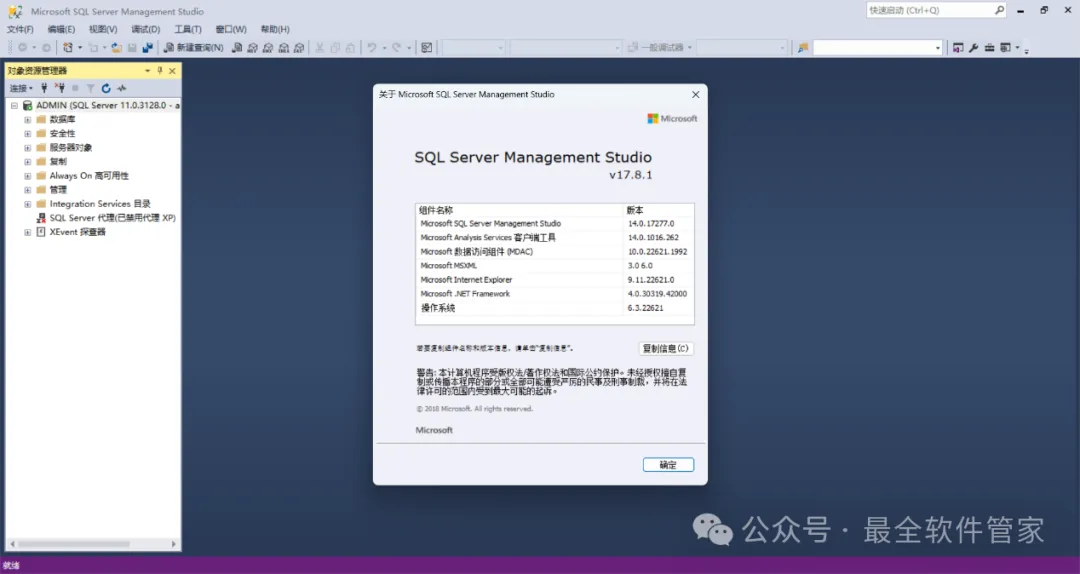
Task: Open the 文件(F) menu
Action: (20, 29)
